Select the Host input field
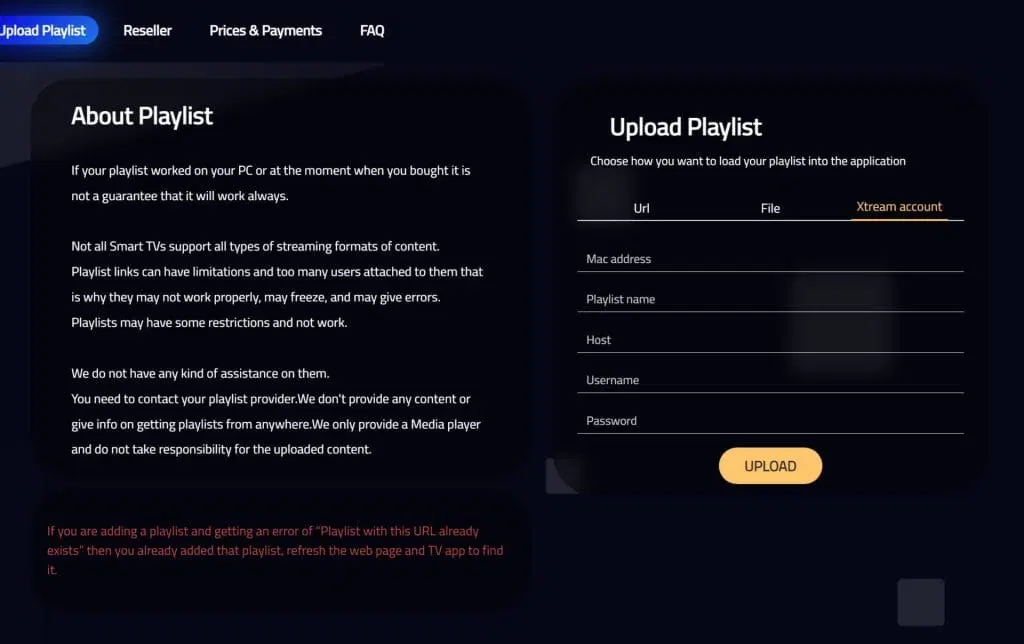Viewport: 1024px width, 644px height. tap(770, 340)
